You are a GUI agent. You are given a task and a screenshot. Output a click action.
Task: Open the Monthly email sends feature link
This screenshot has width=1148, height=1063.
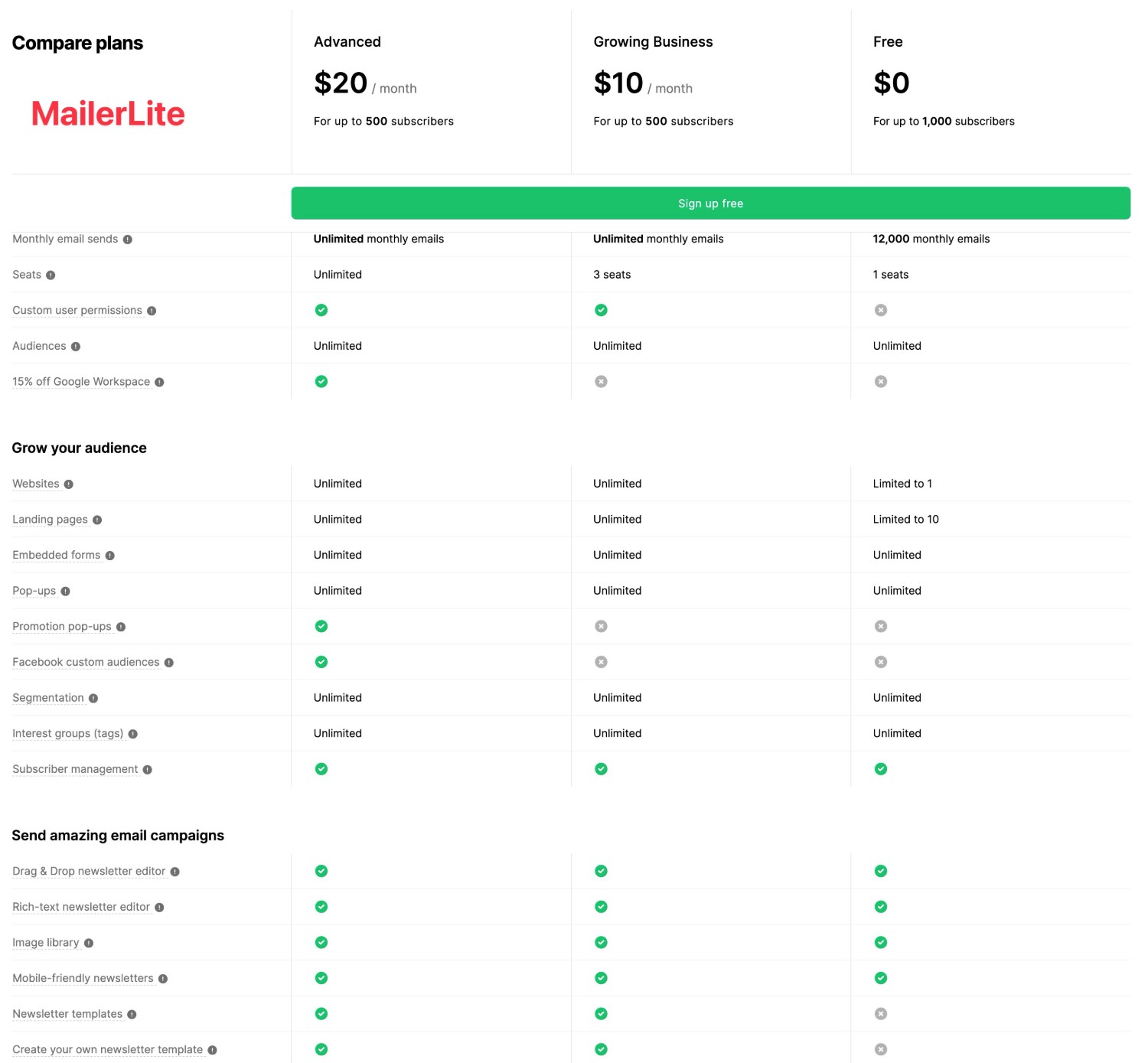coord(65,239)
